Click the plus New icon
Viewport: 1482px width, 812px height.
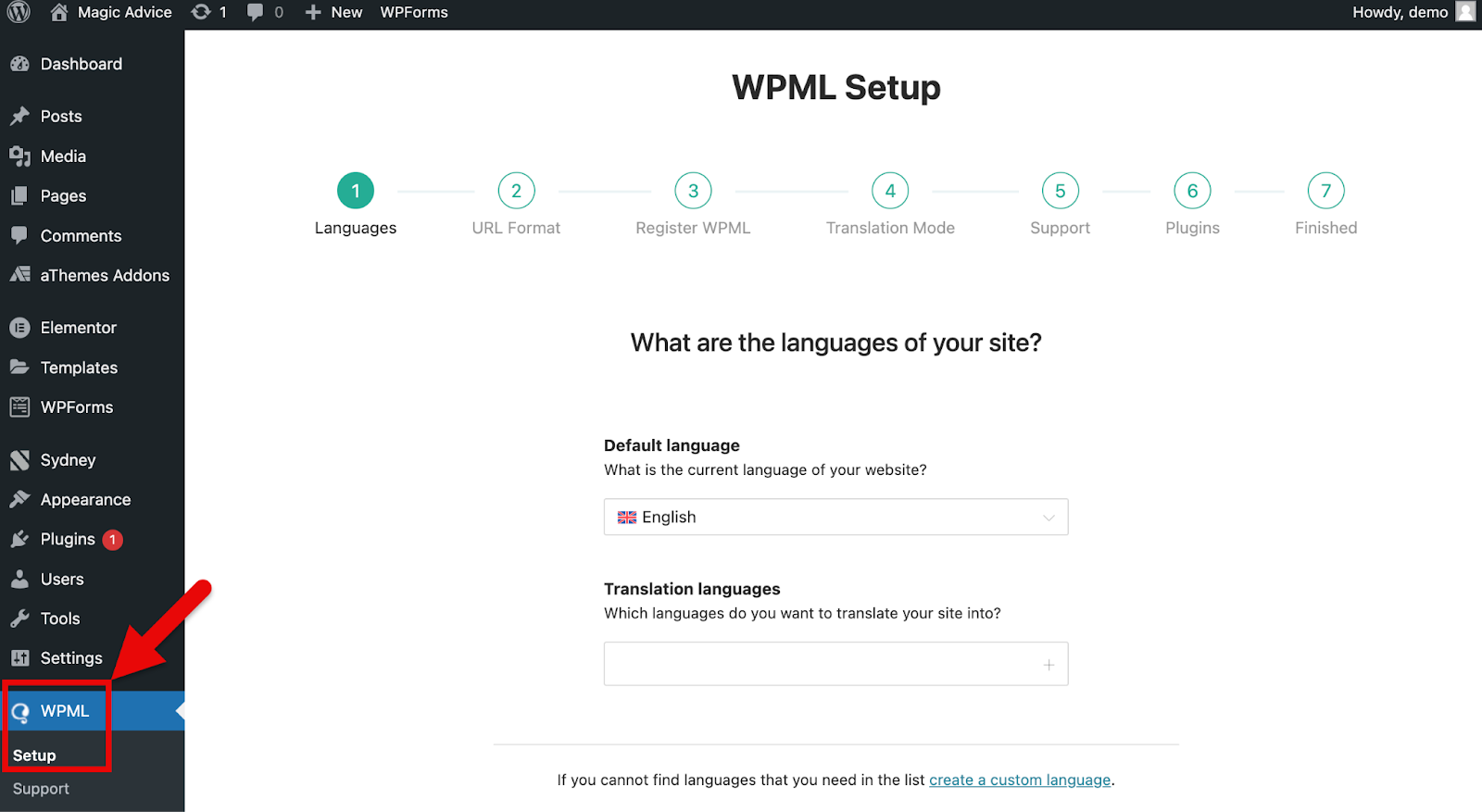pyautogui.click(x=313, y=12)
